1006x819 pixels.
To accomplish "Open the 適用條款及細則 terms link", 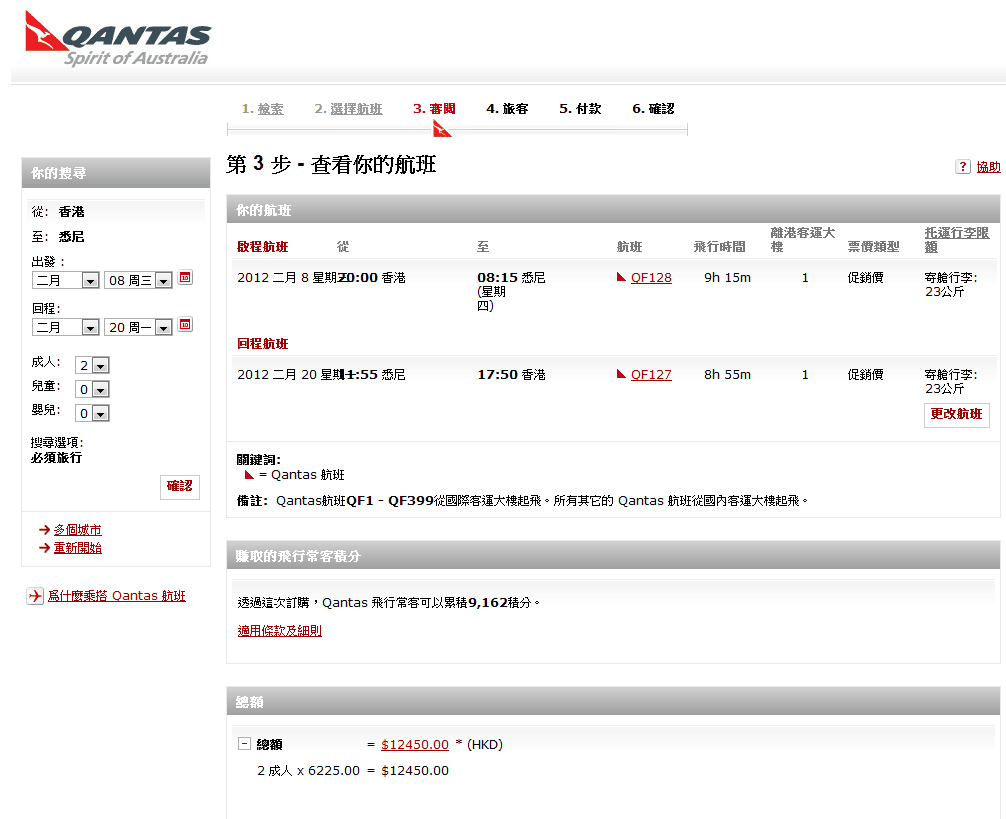I will coord(279,631).
